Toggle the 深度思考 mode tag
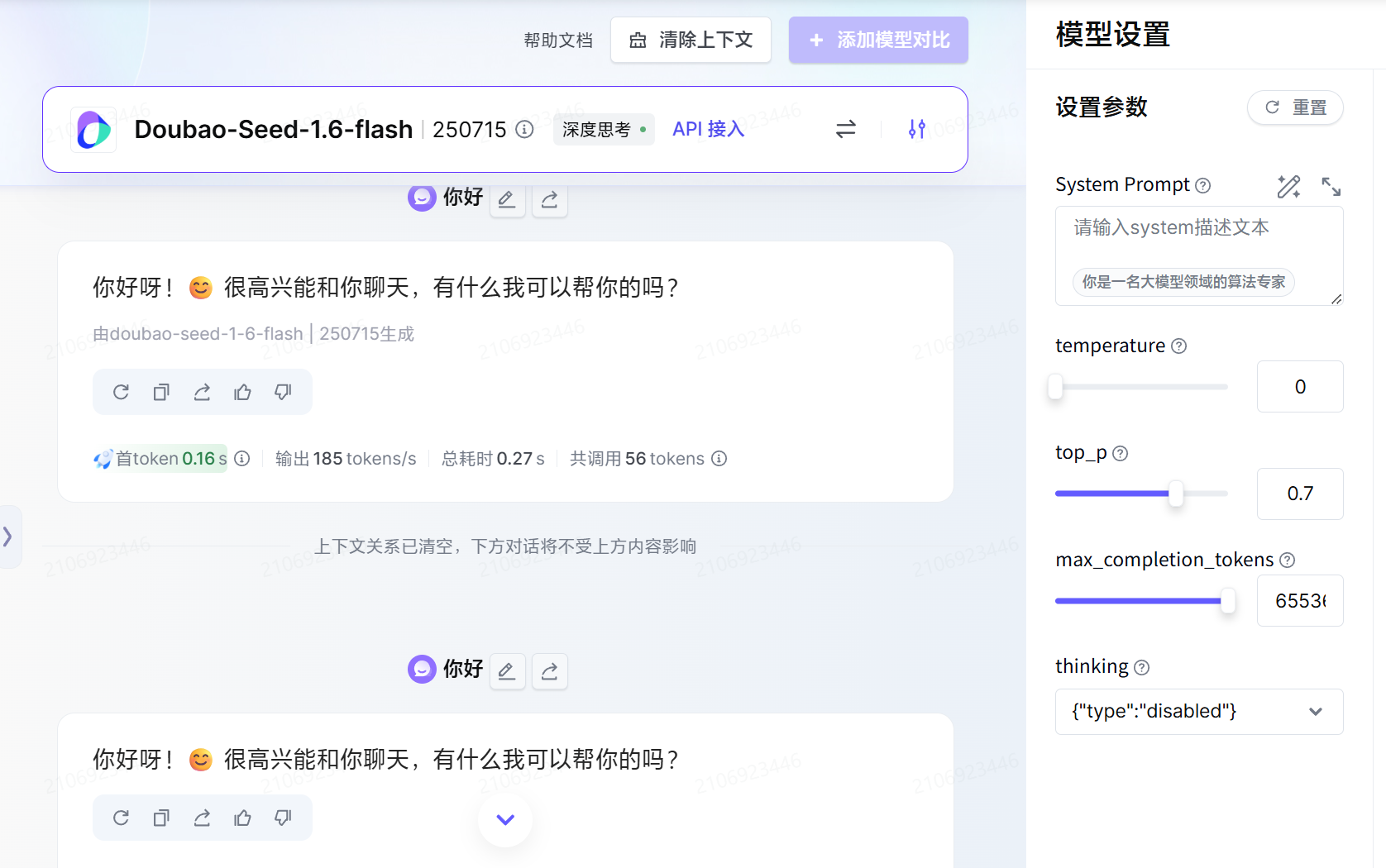Viewport: 1386px width, 868px height. (603, 130)
